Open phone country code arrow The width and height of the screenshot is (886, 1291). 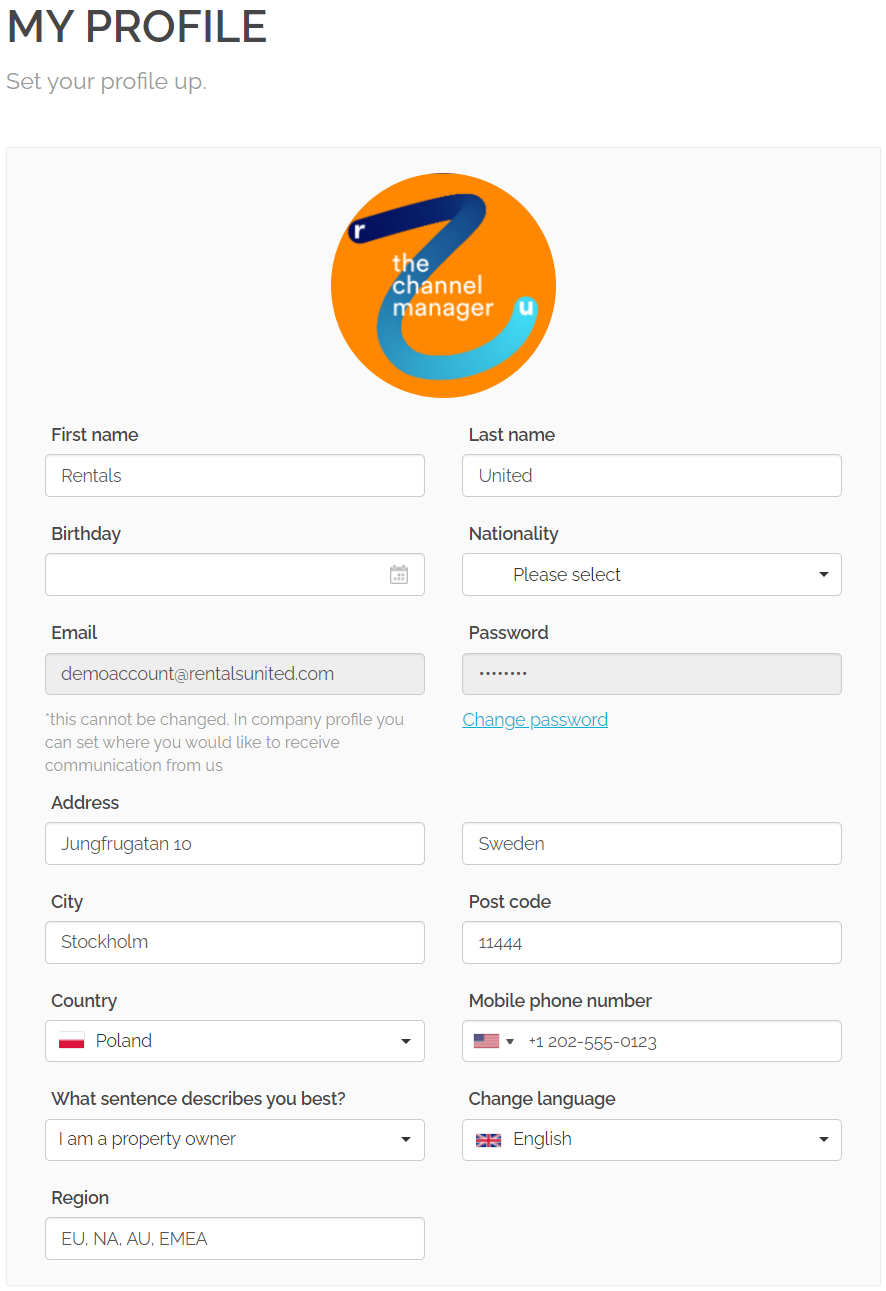[x=510, y=1041]
